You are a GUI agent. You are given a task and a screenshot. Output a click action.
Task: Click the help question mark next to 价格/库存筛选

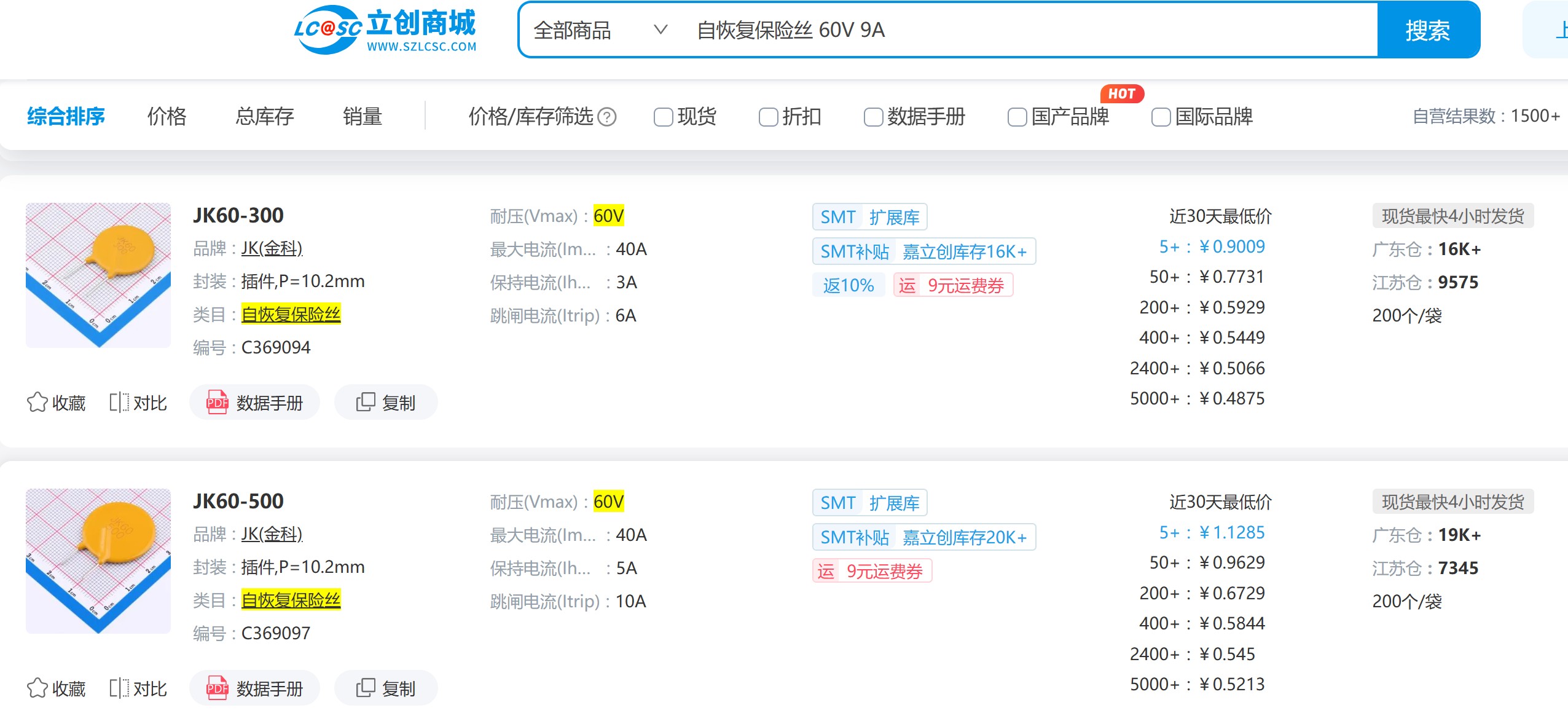pos(607,117)
